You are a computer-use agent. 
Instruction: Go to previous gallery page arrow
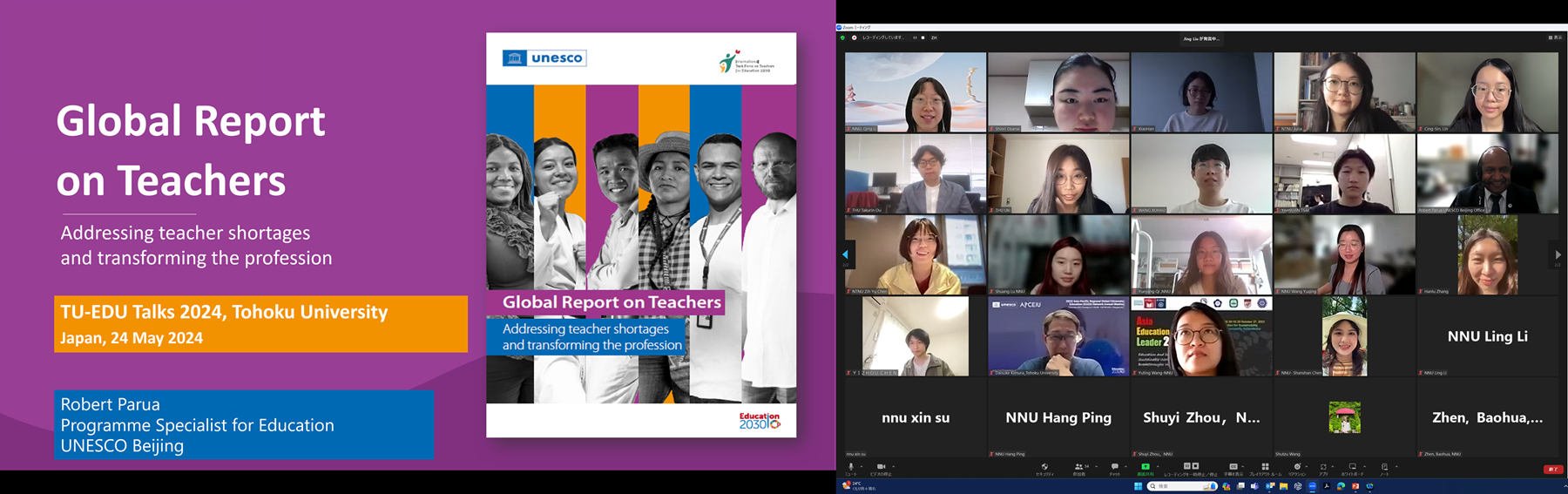(845, 254)
